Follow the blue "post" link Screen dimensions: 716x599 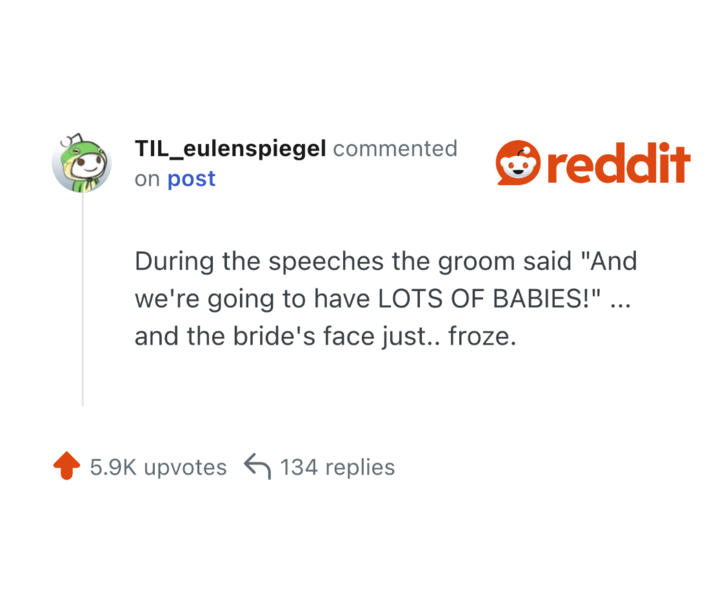coord(191,179)
